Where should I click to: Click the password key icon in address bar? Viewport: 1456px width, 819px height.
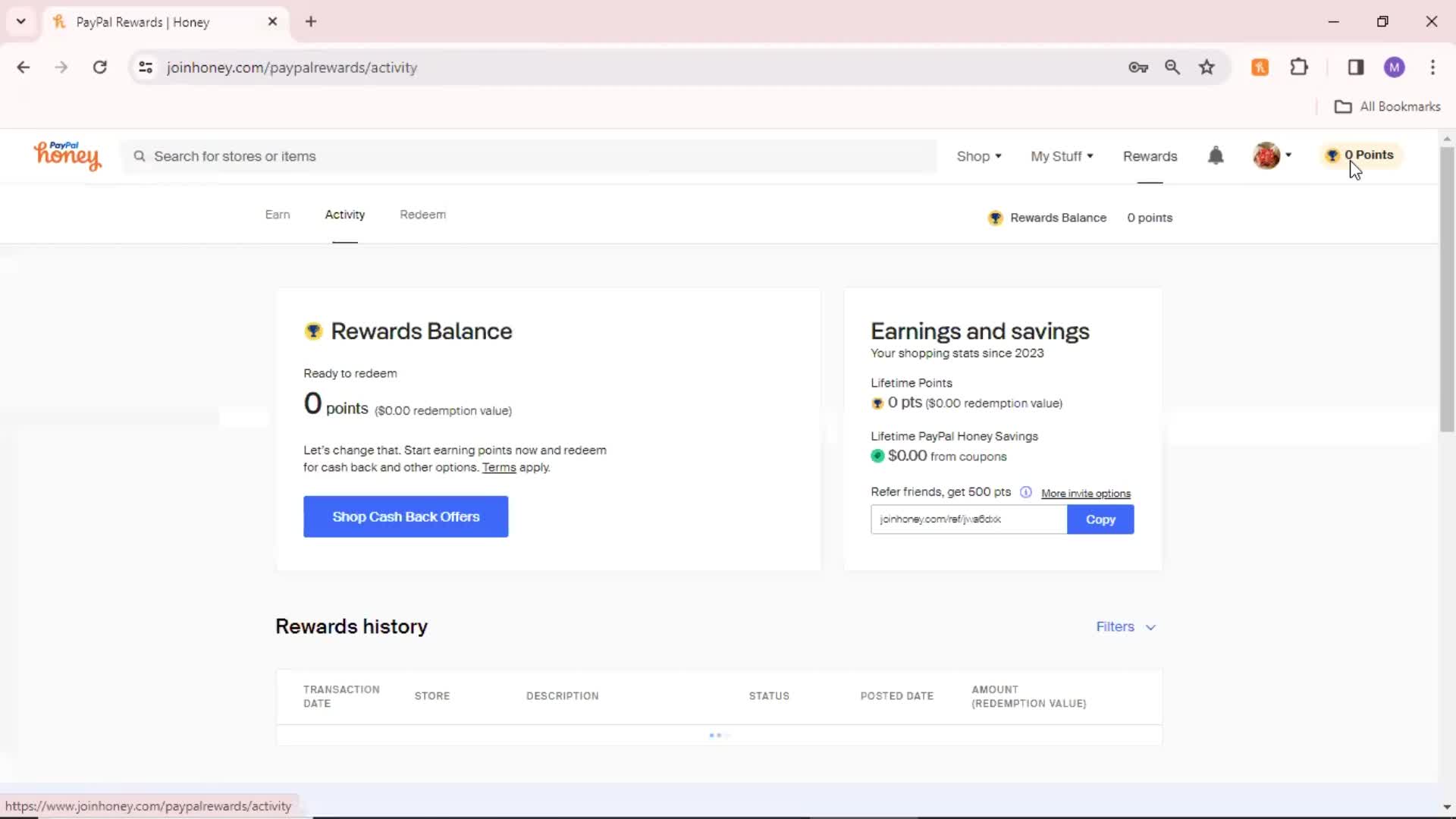(x=1138, y=67)
